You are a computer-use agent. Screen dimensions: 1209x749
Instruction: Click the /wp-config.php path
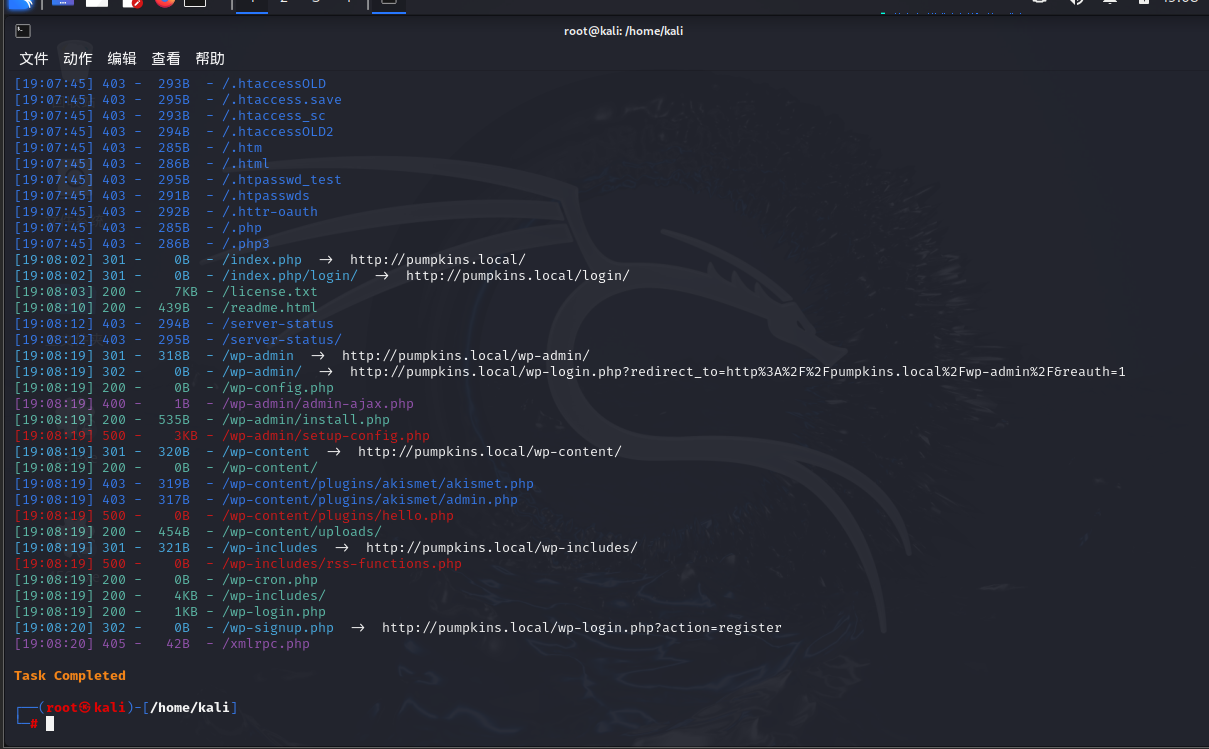[x=278, y=388]
